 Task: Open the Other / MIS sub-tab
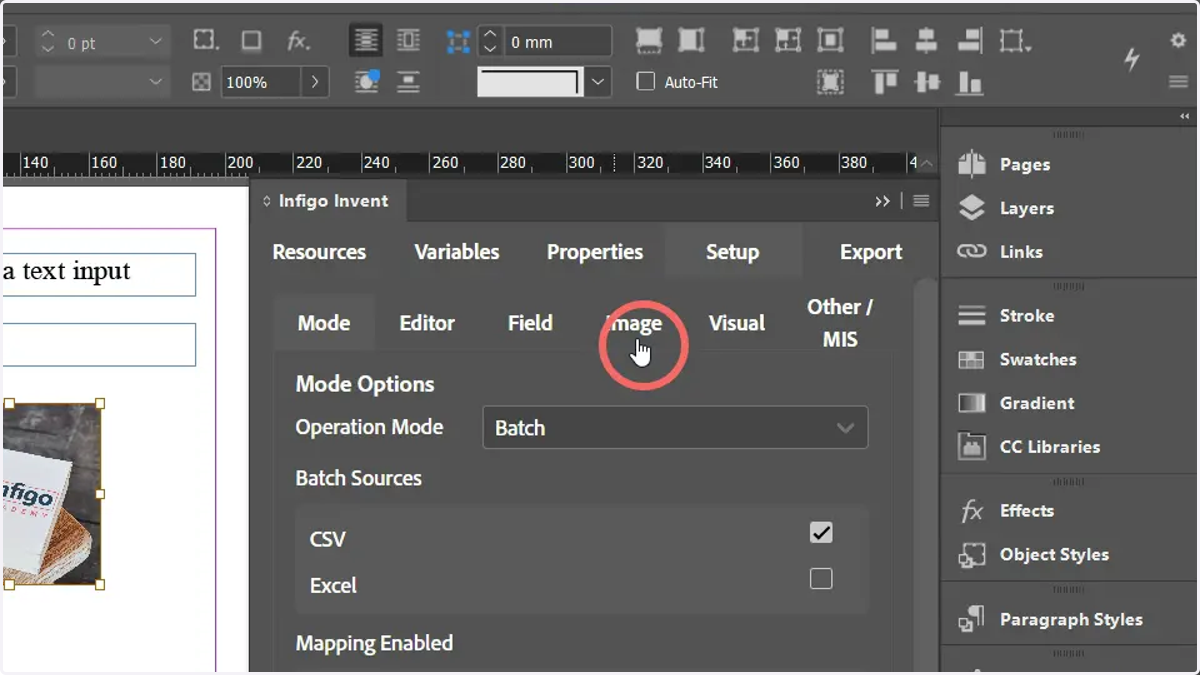pyautogui.click(x=840, y=323)
